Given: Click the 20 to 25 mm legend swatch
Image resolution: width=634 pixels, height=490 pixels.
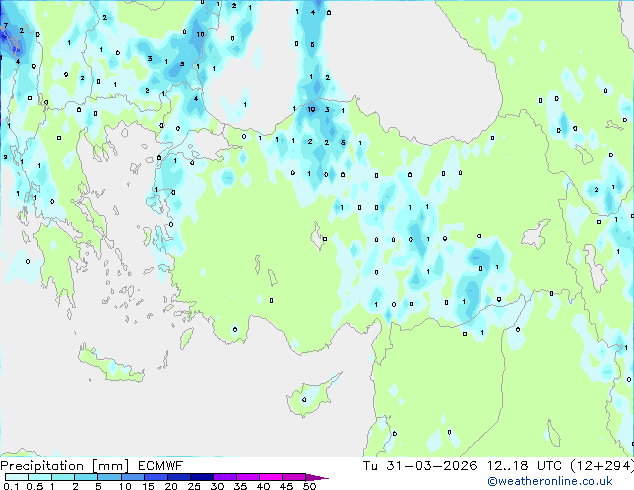Looking at the screenshot, I should (x=179, y=477).
